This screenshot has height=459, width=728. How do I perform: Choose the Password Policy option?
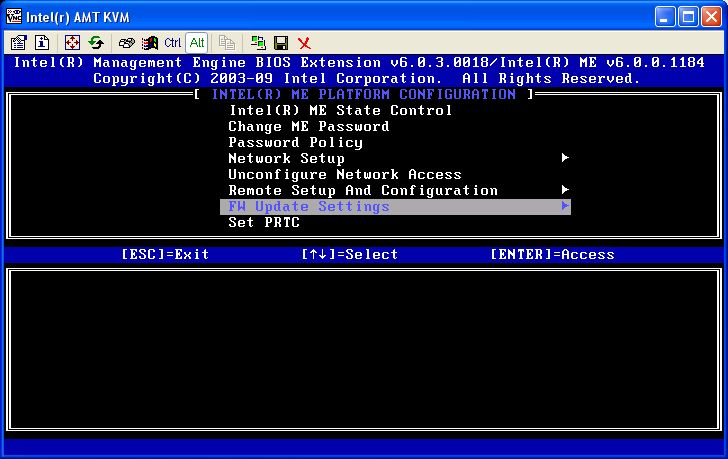(295, 142)
